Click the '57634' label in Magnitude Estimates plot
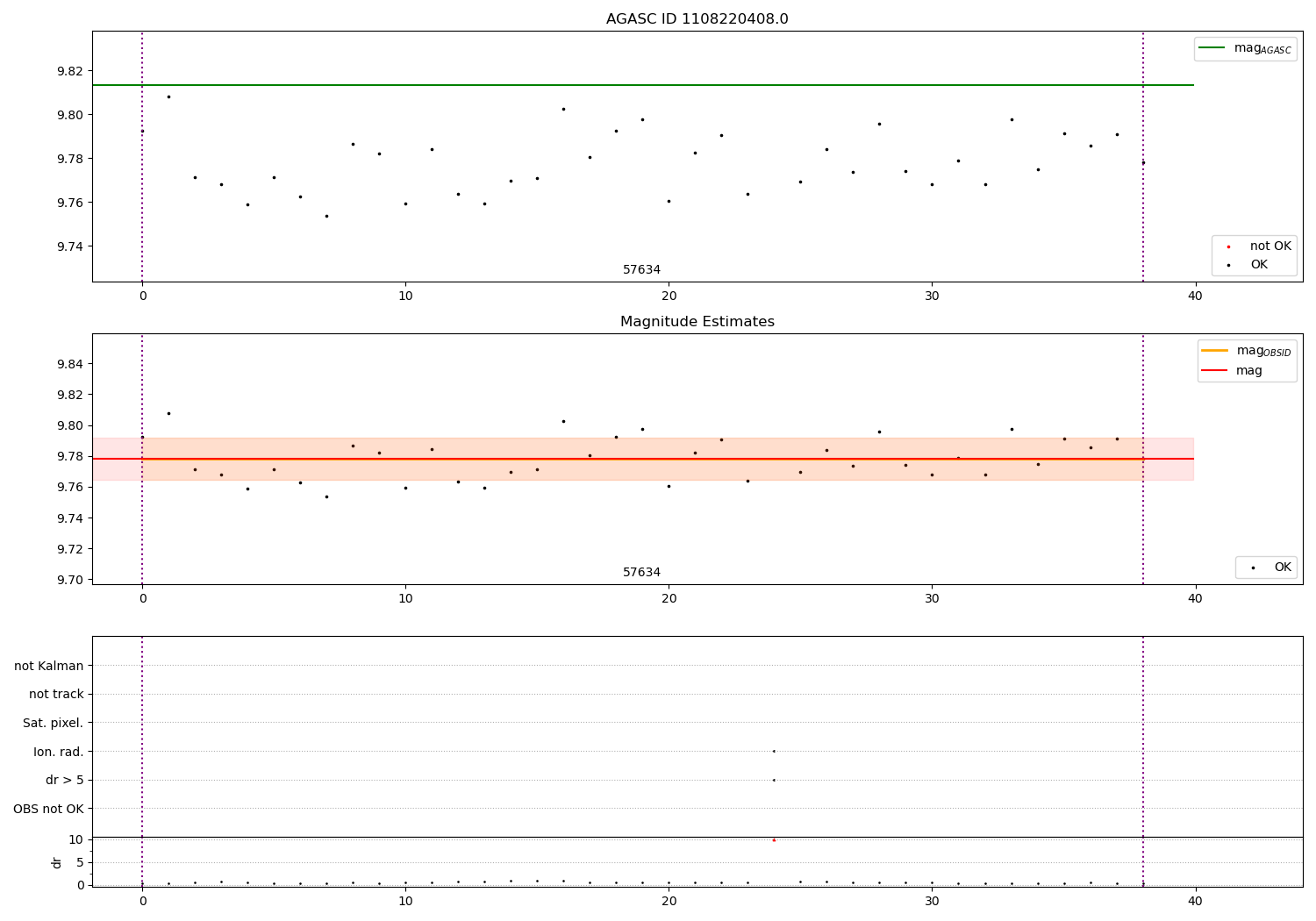This screenshot has width=1316, height=921. click(x=641, y=572)
